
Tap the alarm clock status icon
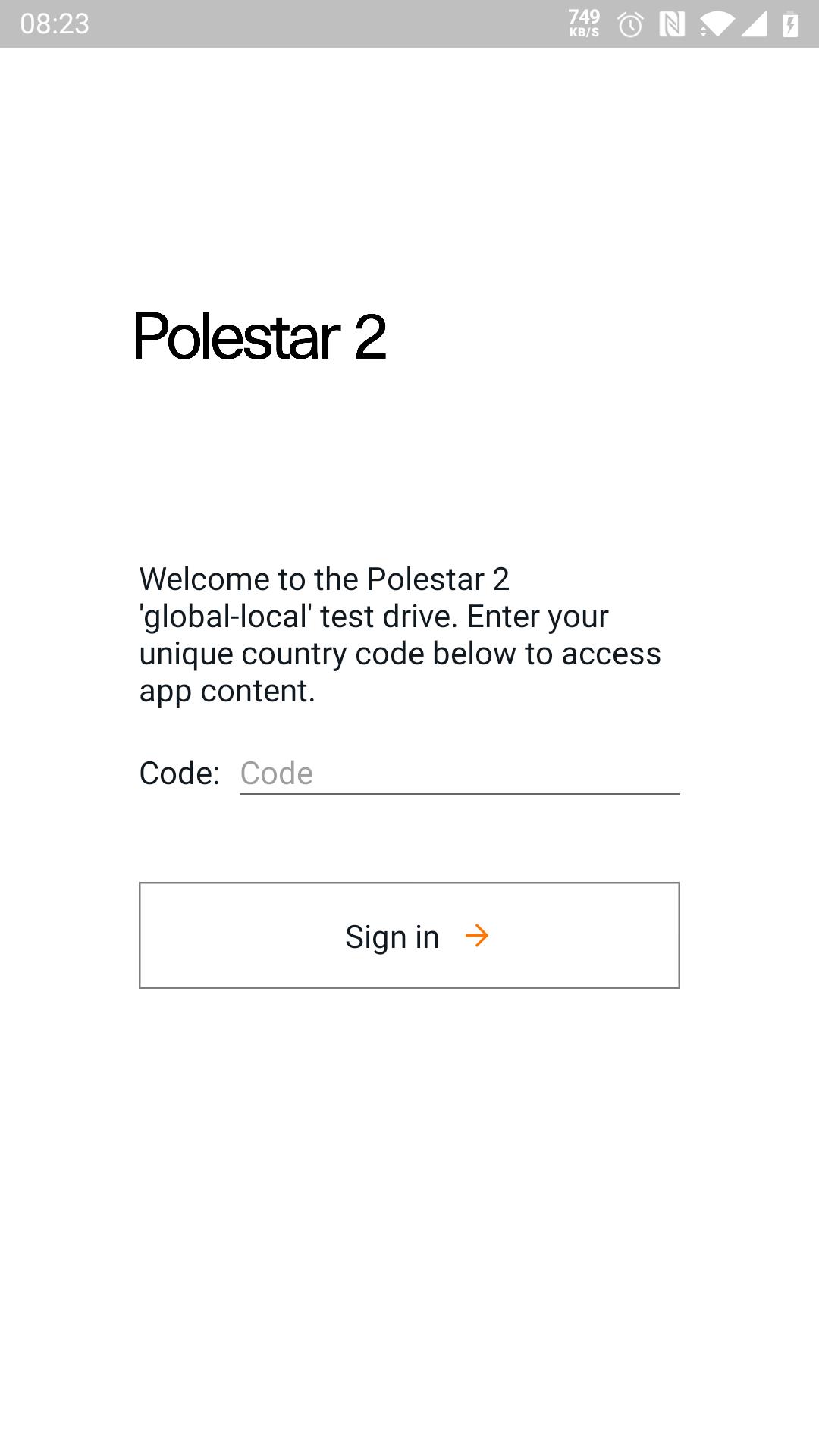click(630, 25)
